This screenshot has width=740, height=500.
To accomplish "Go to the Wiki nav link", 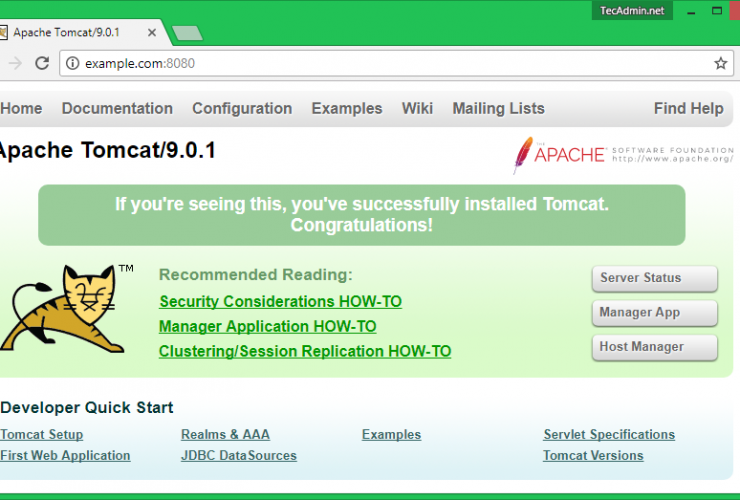I will pos(417,108).
